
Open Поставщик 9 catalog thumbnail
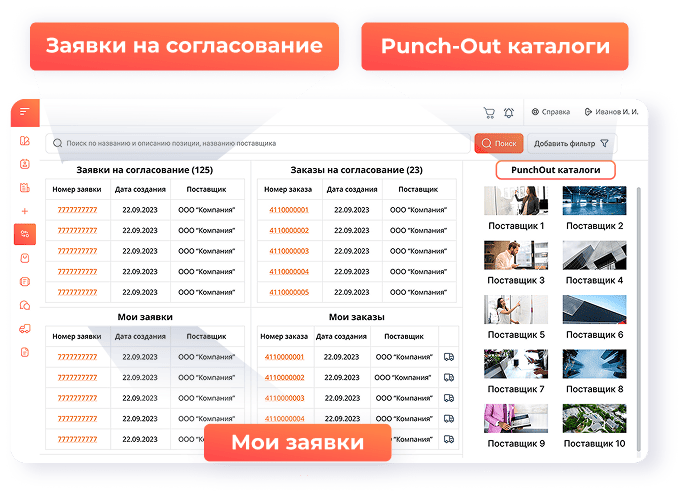[x=516, y=418]
